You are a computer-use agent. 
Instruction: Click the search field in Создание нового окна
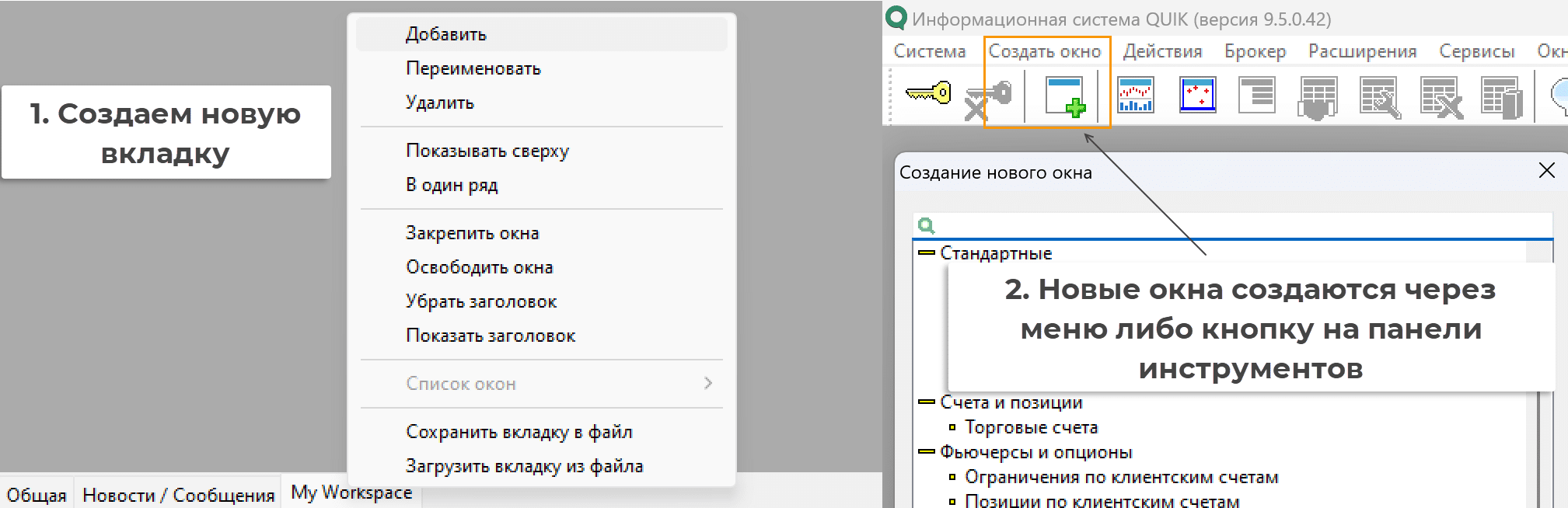1240,225
